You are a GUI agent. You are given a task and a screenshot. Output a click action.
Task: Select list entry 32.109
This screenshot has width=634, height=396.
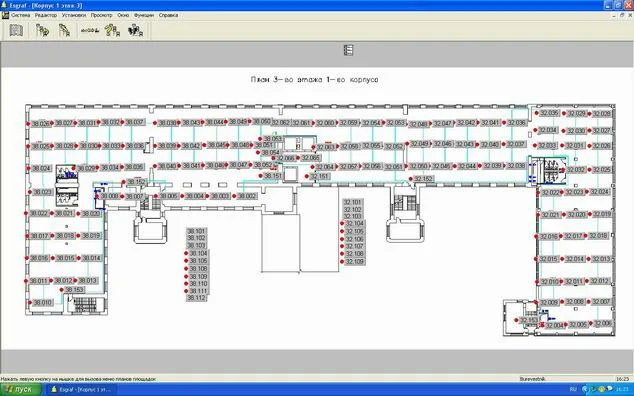pyautogui.click(x=355, y=262)
